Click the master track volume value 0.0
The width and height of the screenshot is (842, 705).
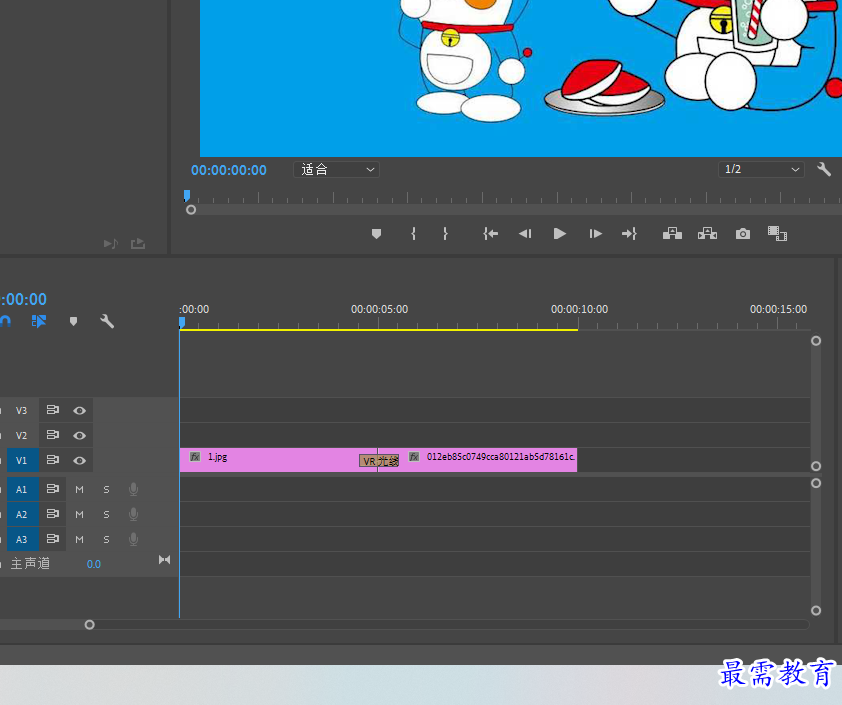93,564
